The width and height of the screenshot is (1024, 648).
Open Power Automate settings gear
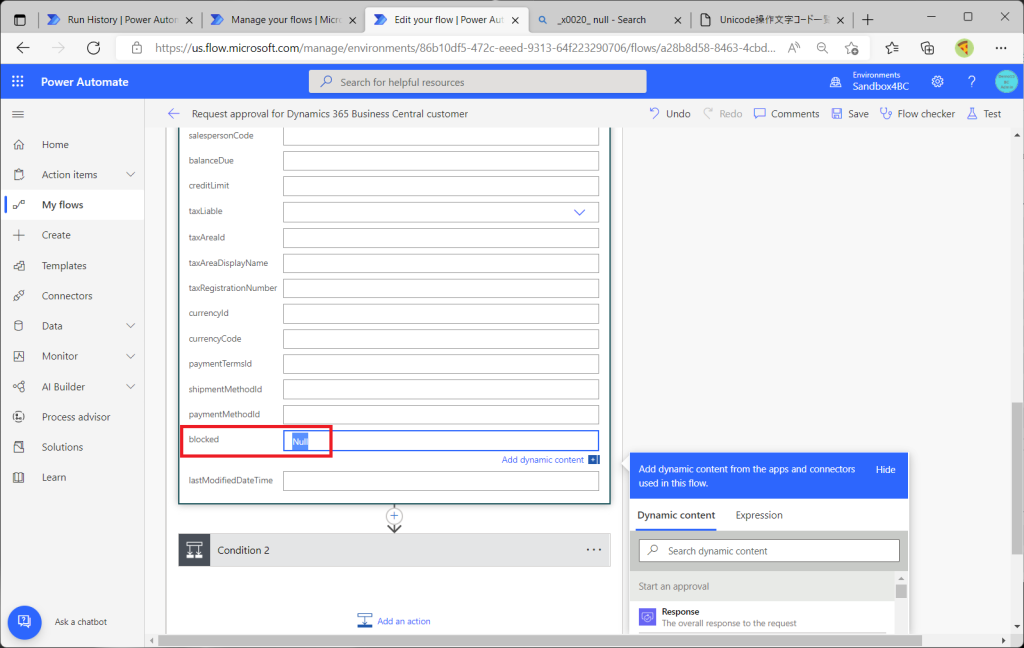point(937,82)
